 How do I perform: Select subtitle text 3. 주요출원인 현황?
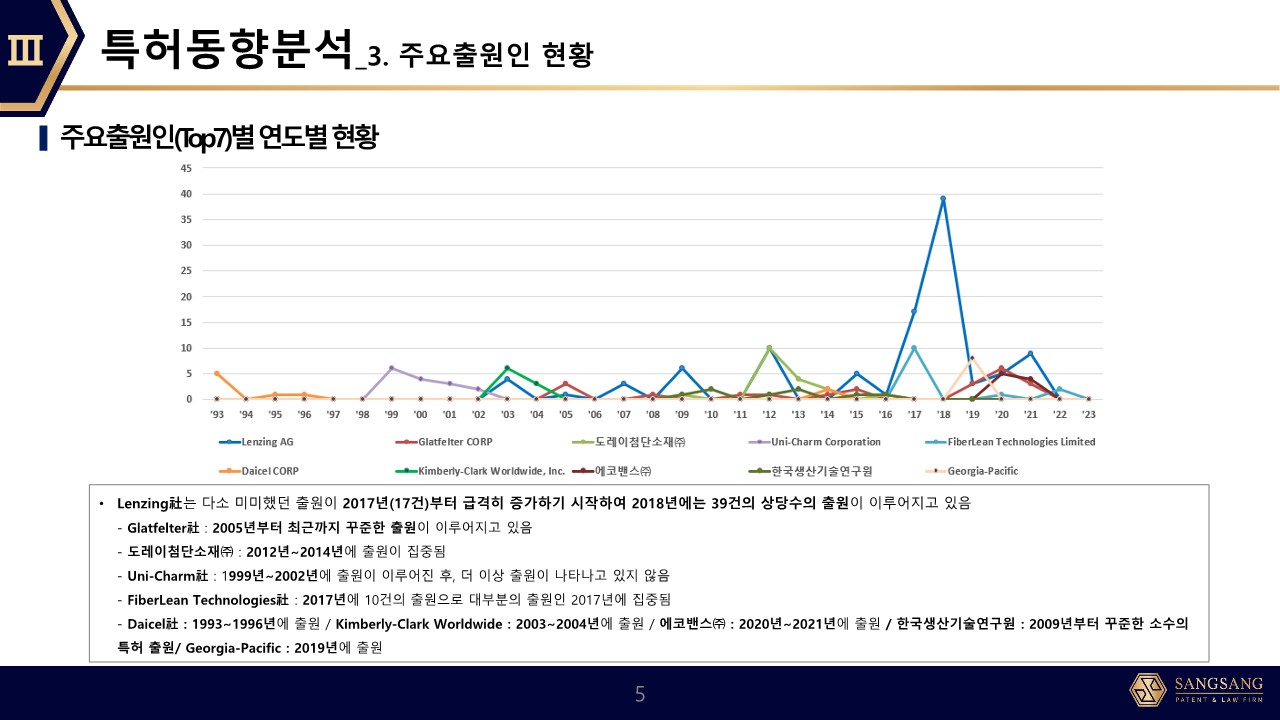[481, 55]
